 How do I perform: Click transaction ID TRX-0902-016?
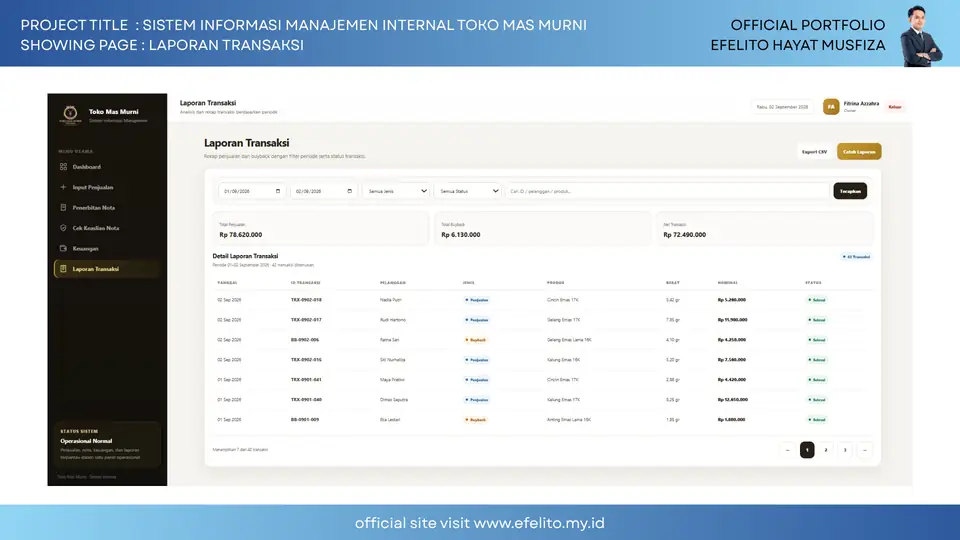coord(306,360)
